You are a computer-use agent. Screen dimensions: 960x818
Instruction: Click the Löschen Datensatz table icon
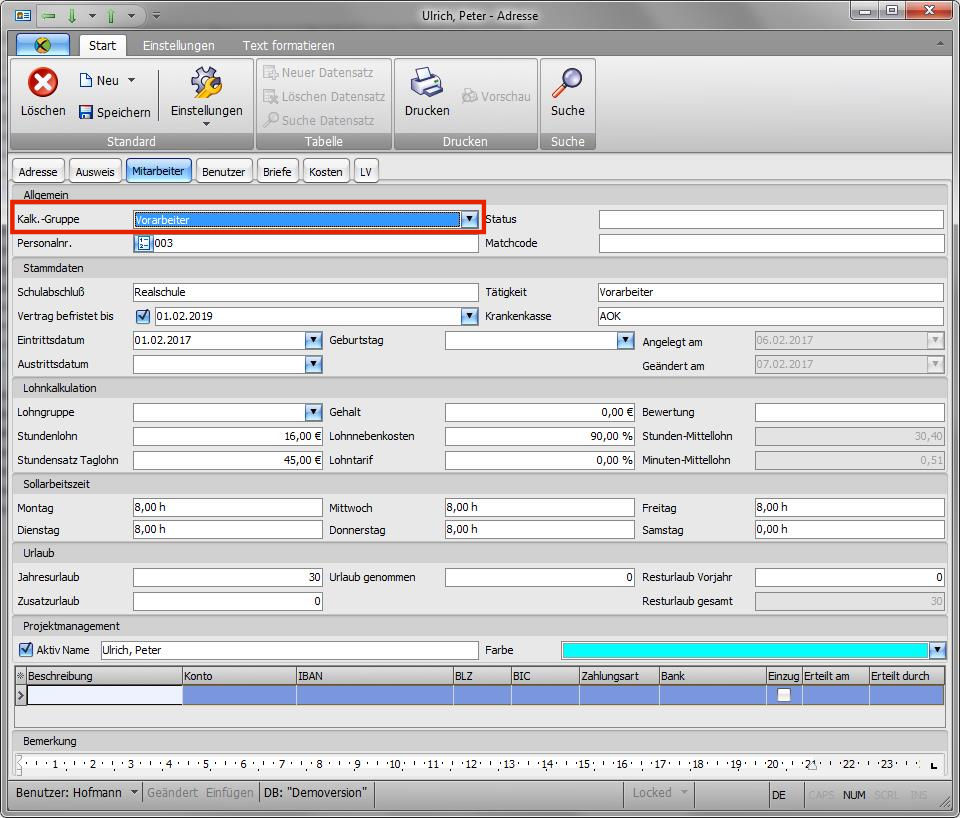pyautogui.click(x=271, y=96)
